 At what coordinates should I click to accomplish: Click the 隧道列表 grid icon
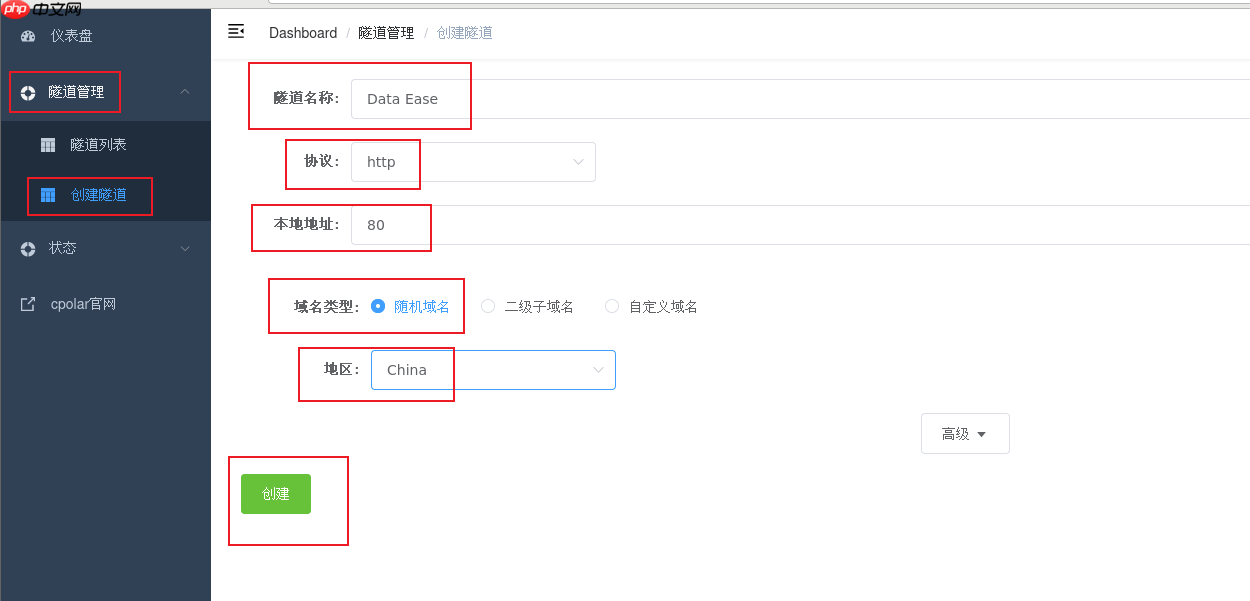47,144
